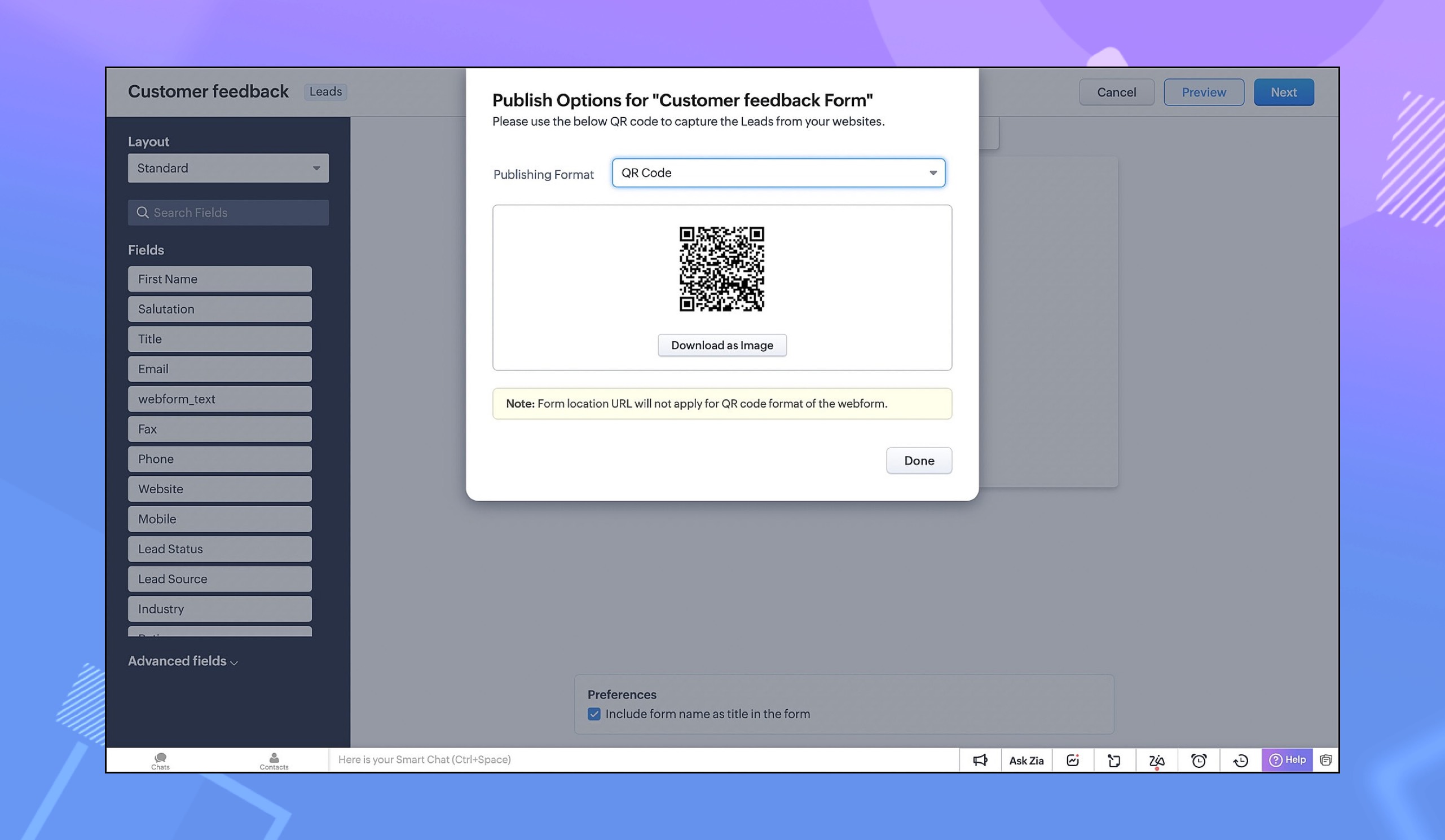Click the Done button

click(919, 461)
